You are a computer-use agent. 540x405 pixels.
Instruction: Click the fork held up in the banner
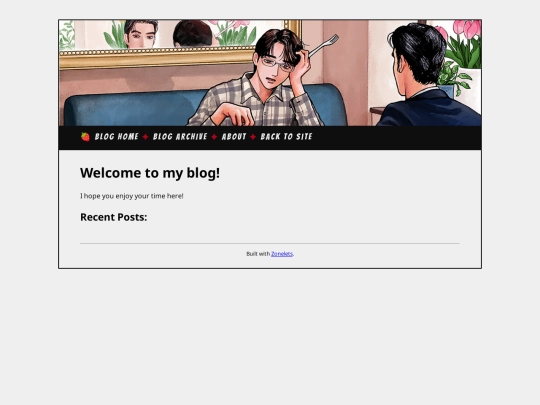(323, 45)
